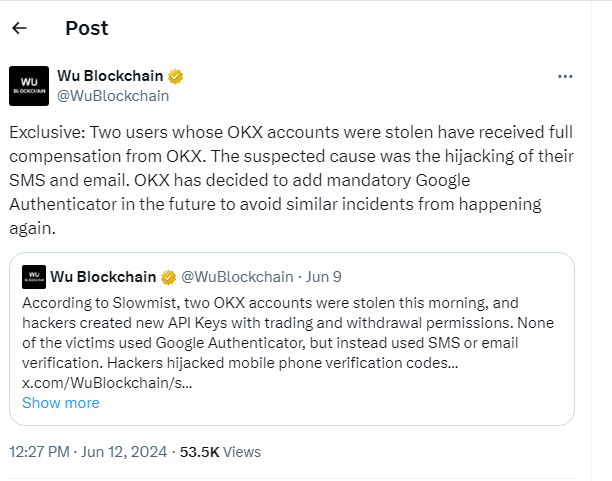Click the @WuBlockchain handle in quoted post

click(237, 276)
